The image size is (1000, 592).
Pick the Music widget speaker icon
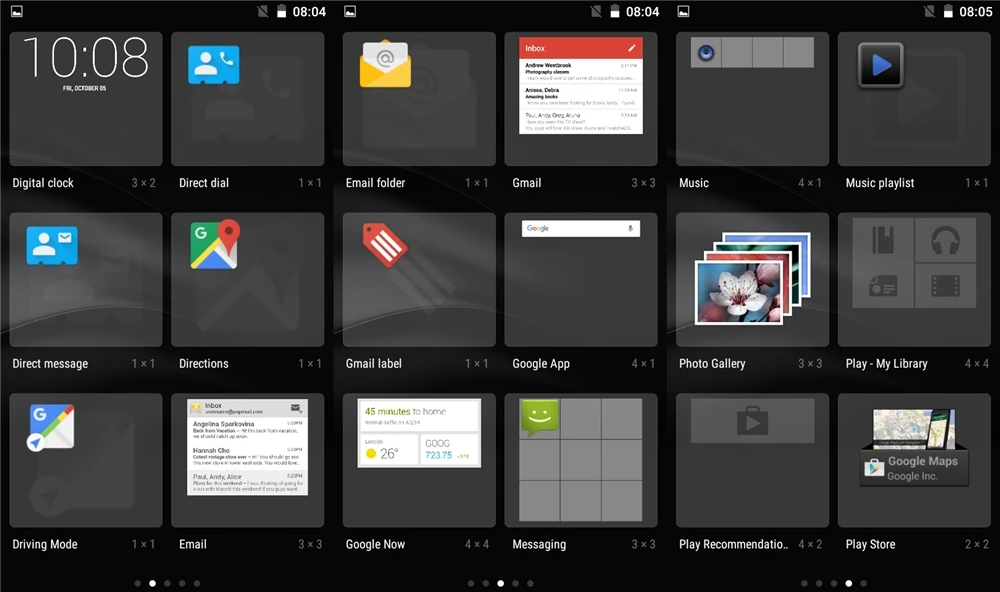point(706,52)
